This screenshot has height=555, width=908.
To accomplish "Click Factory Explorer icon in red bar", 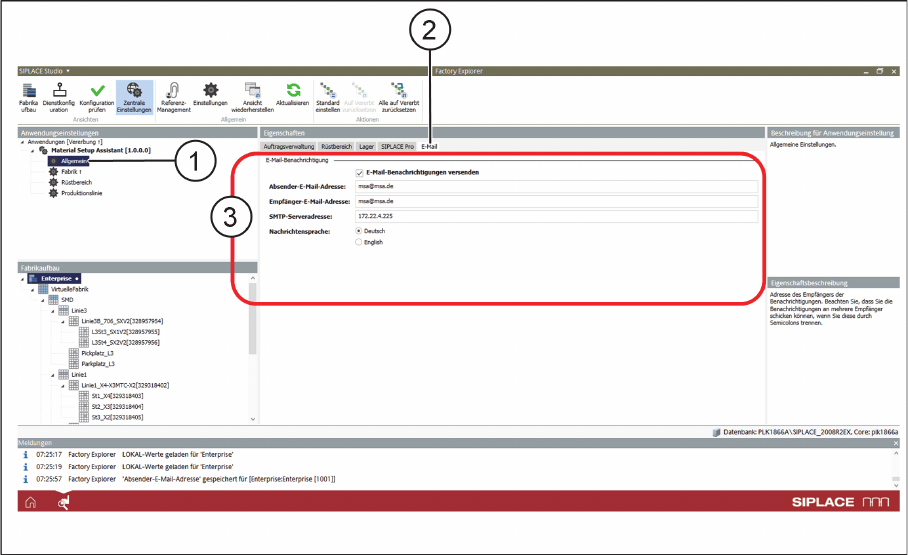I will [x=64, y=502].
